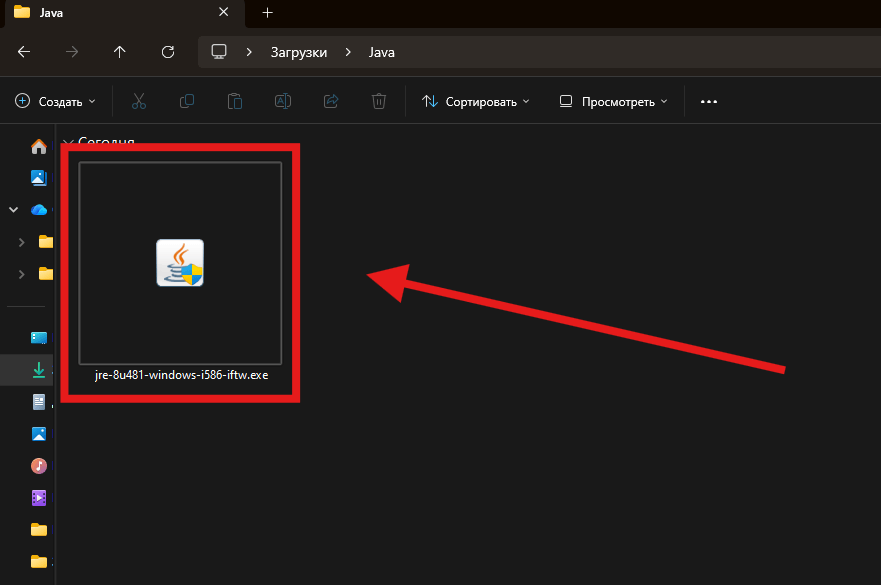Collapse the OneDrive tree node
Screen dimensions: 881x585
click(13, 210)
